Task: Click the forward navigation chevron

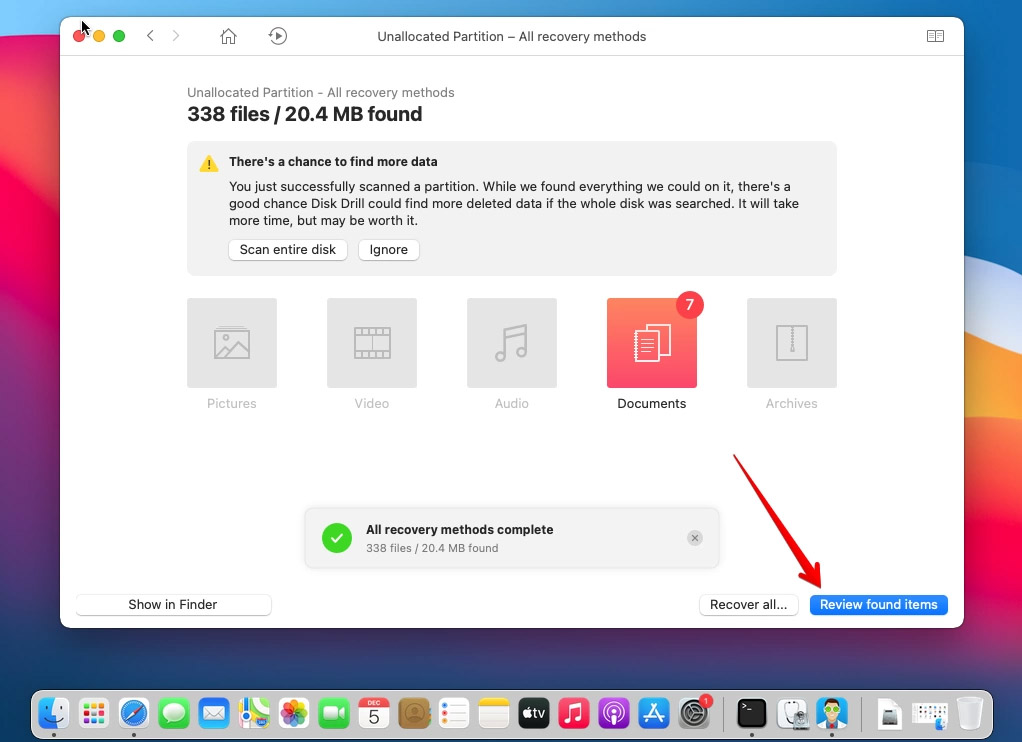Action: click(175, 36)
